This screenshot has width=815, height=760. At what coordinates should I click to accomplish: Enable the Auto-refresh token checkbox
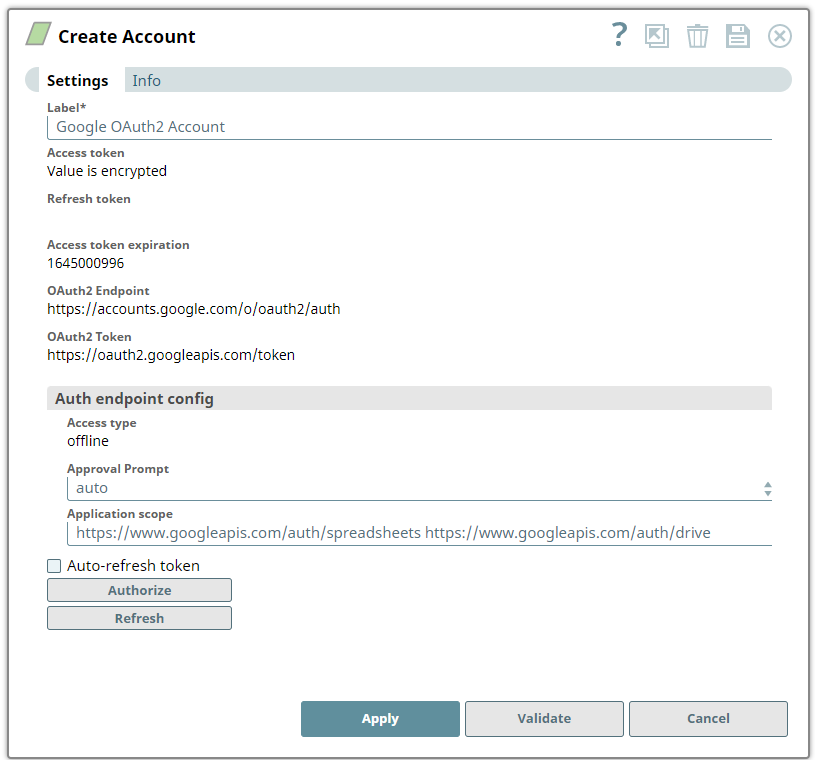pos(54,566)
